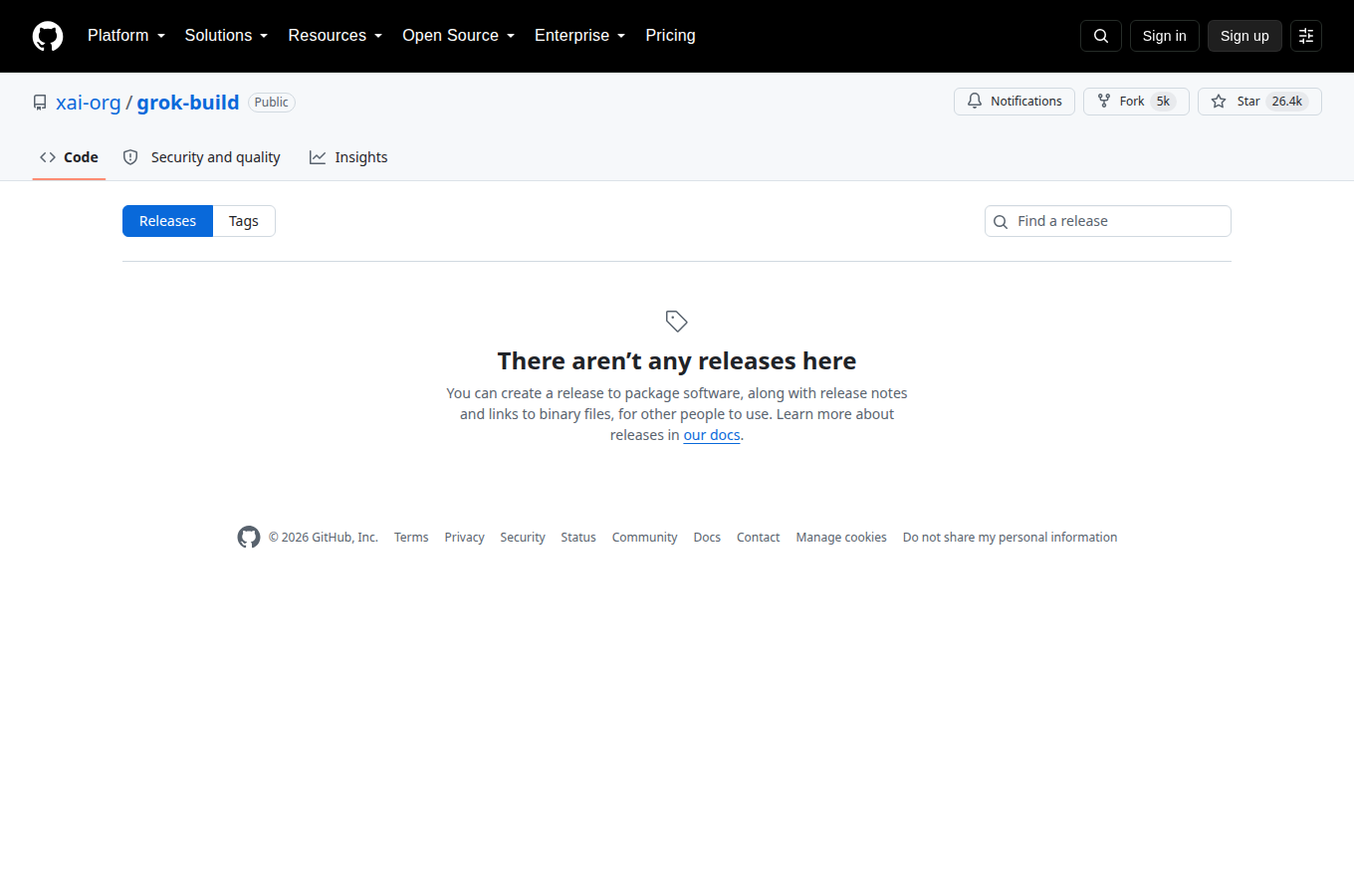Open the appearance settings sliders icon
This screenshot has height=896, width=1354.
click(x=1306, y=36)
